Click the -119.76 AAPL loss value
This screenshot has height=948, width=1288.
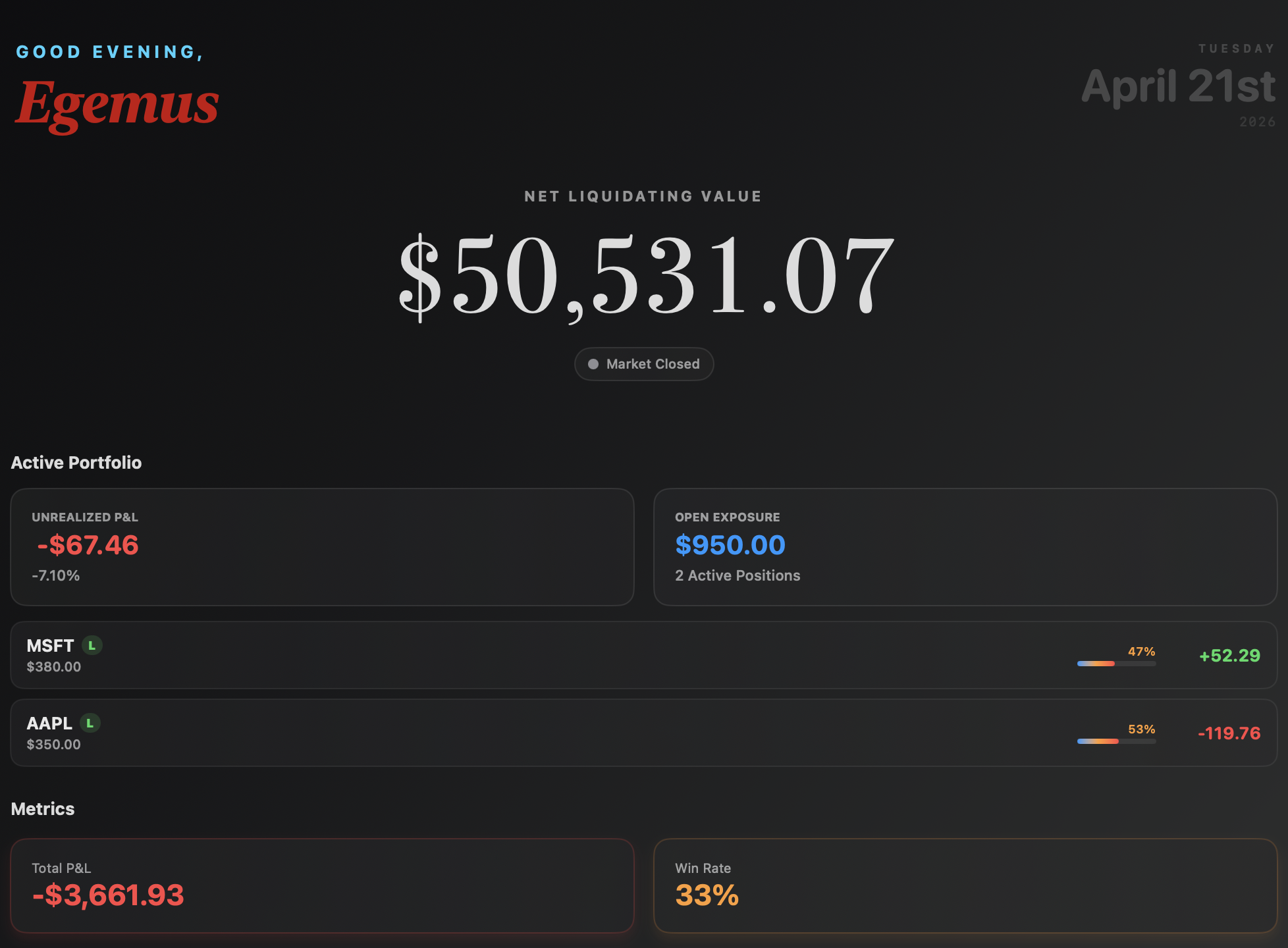[1229, 733]
